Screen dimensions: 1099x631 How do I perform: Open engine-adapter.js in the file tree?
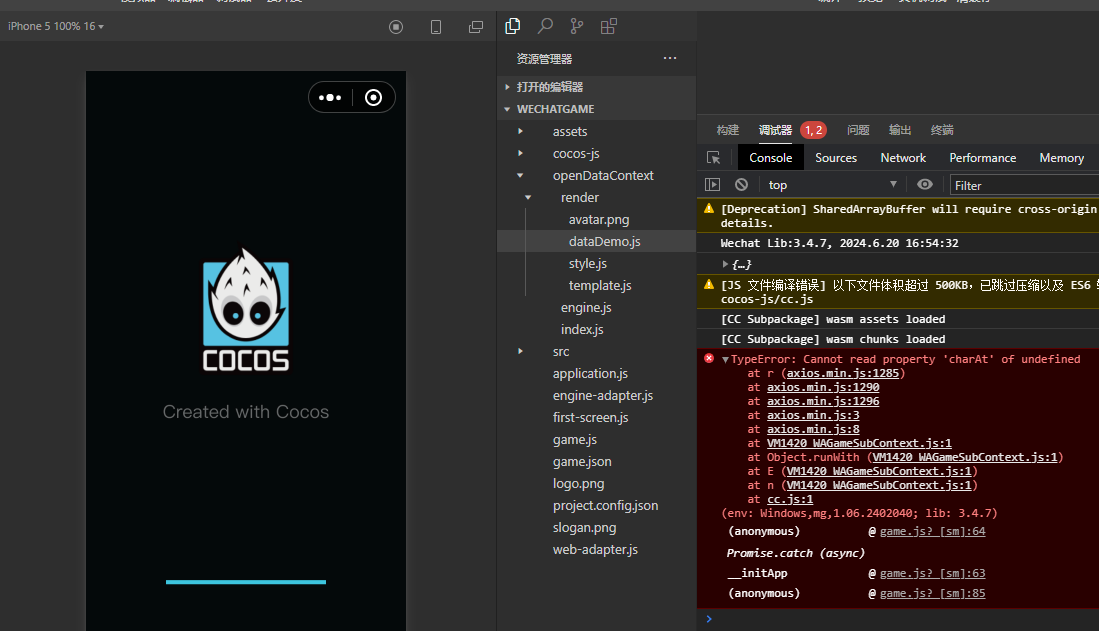point(603,395)
